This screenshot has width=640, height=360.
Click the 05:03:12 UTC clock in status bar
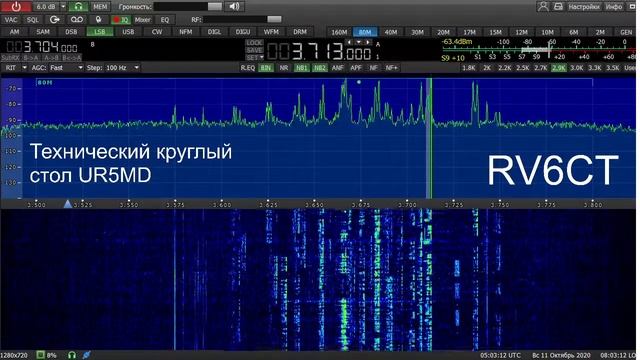tap(500, 355)
